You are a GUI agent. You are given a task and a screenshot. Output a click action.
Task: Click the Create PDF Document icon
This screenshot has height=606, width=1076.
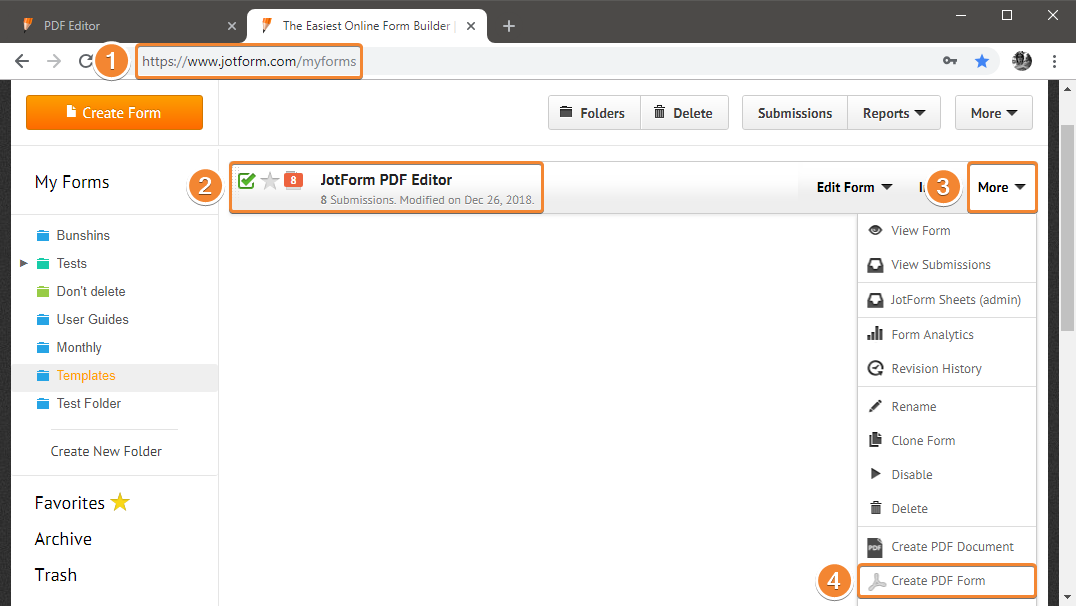875,547
